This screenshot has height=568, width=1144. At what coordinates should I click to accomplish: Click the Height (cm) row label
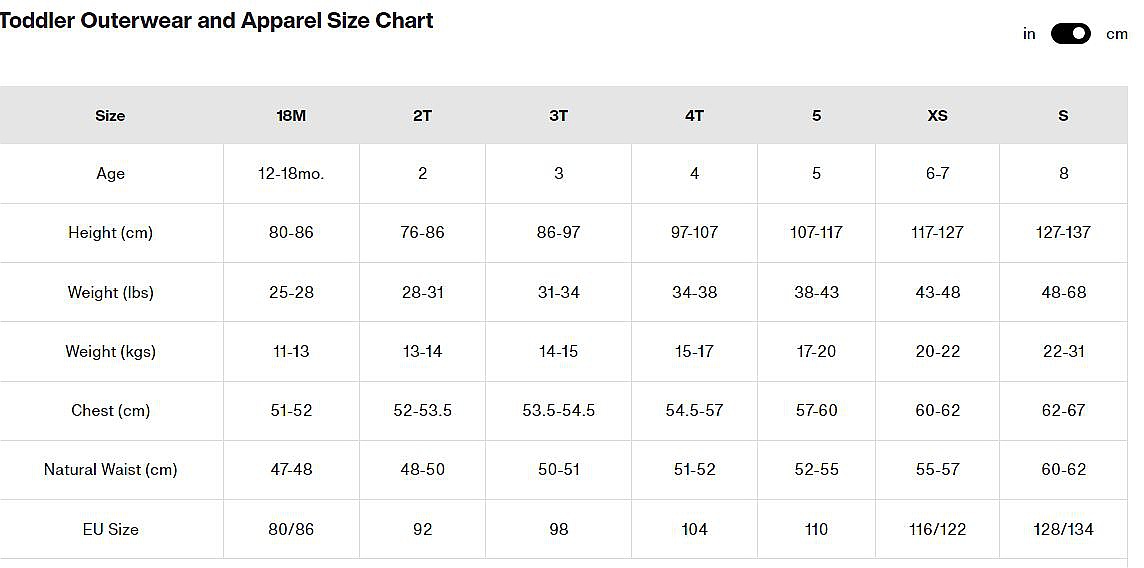110,232
